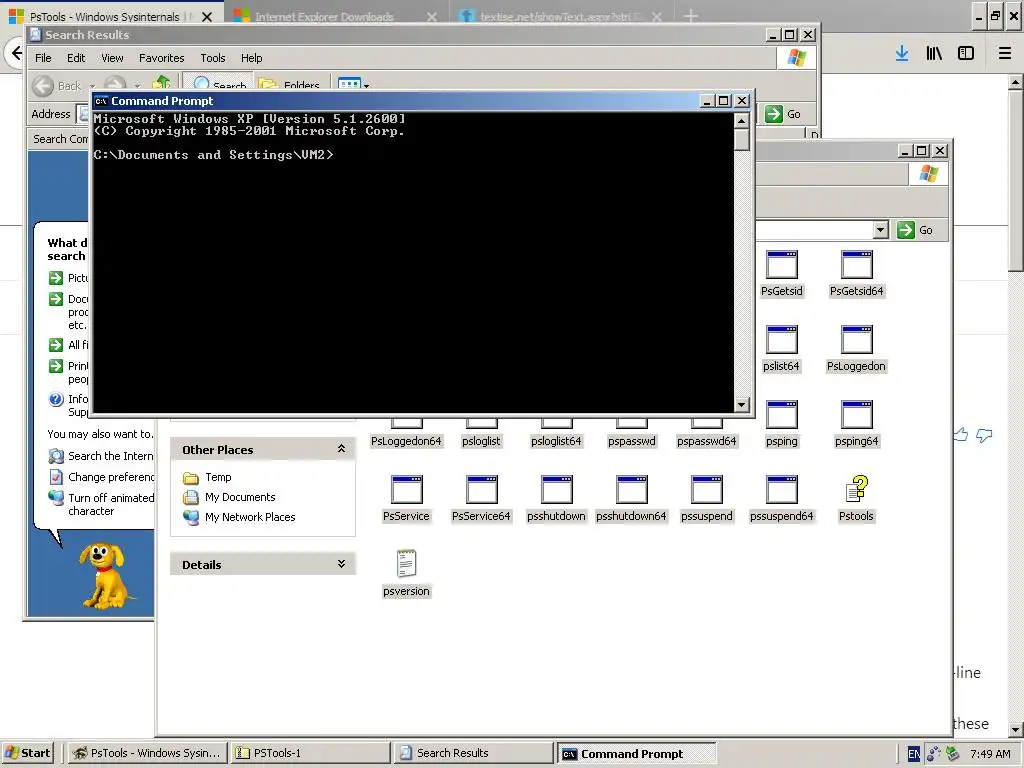Select the psloglist file label

(481, 441)
